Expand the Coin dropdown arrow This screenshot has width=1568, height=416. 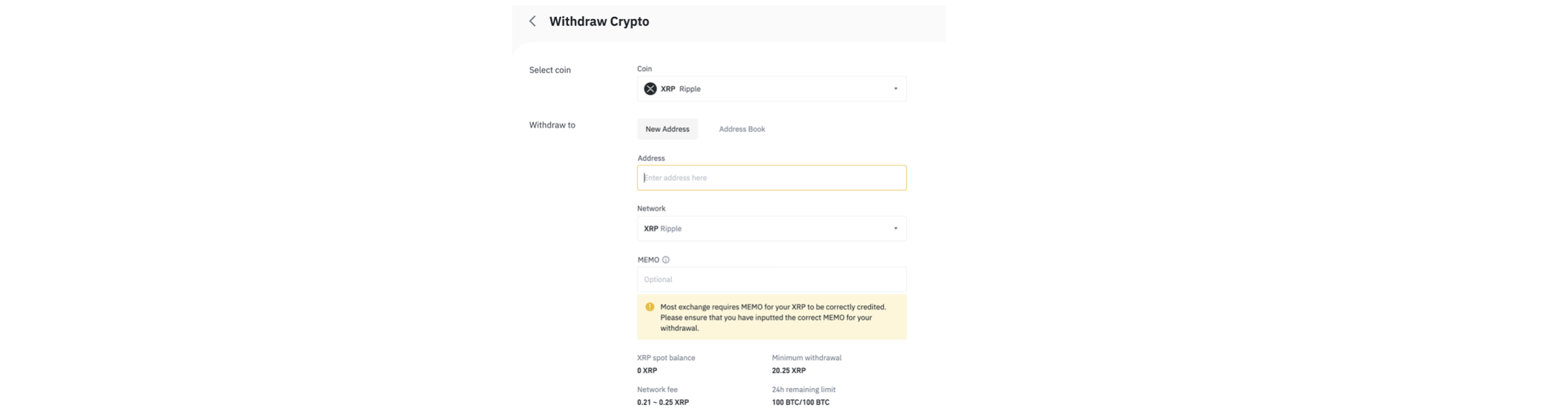point(895,89)
